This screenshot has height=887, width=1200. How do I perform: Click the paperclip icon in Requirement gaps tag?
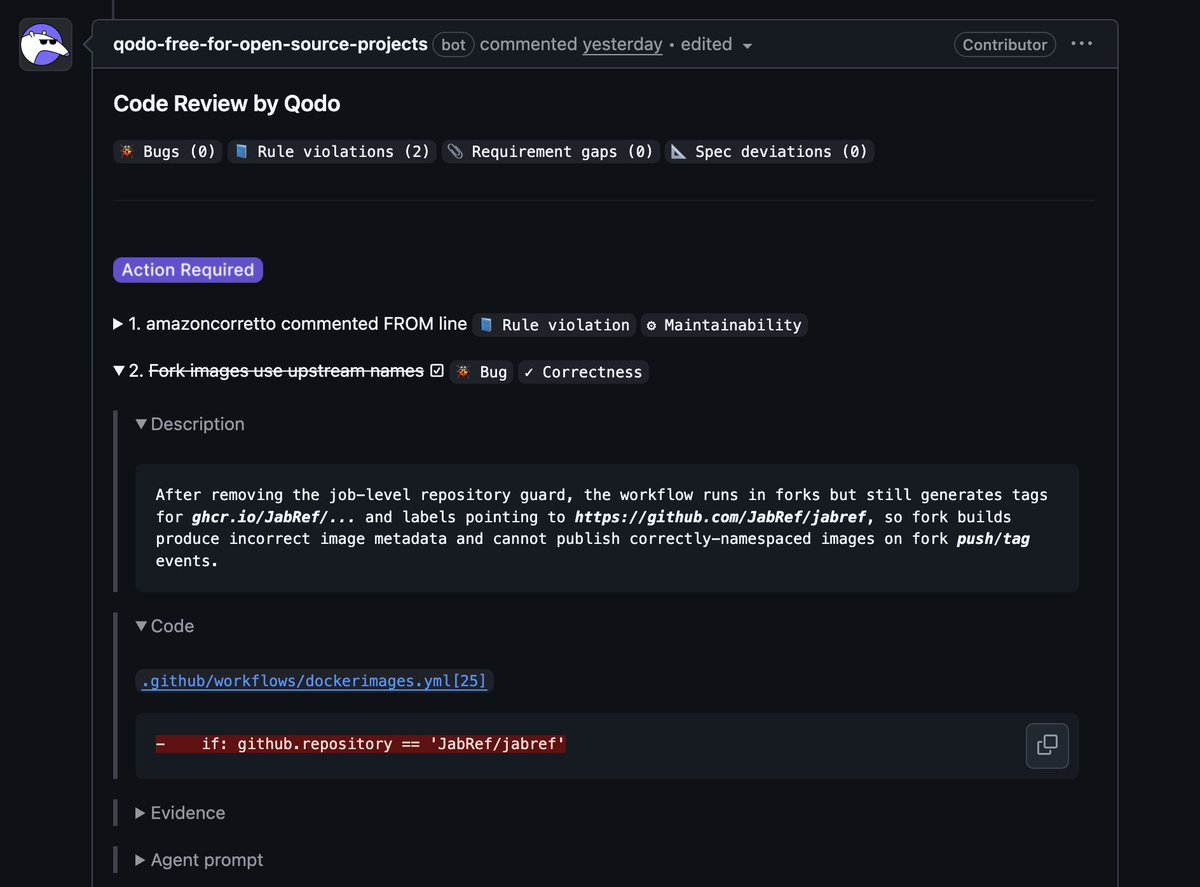(x=455, y=152)
